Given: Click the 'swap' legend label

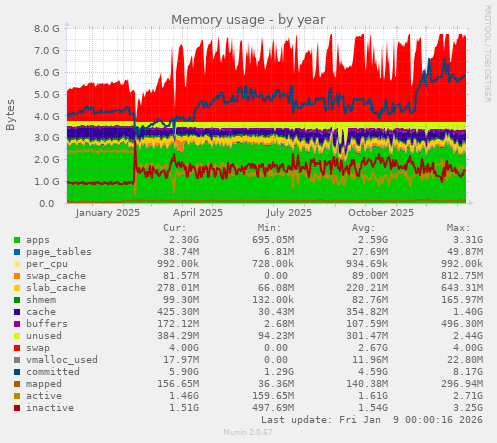Looking at the screenshot, I should (38, 348).
